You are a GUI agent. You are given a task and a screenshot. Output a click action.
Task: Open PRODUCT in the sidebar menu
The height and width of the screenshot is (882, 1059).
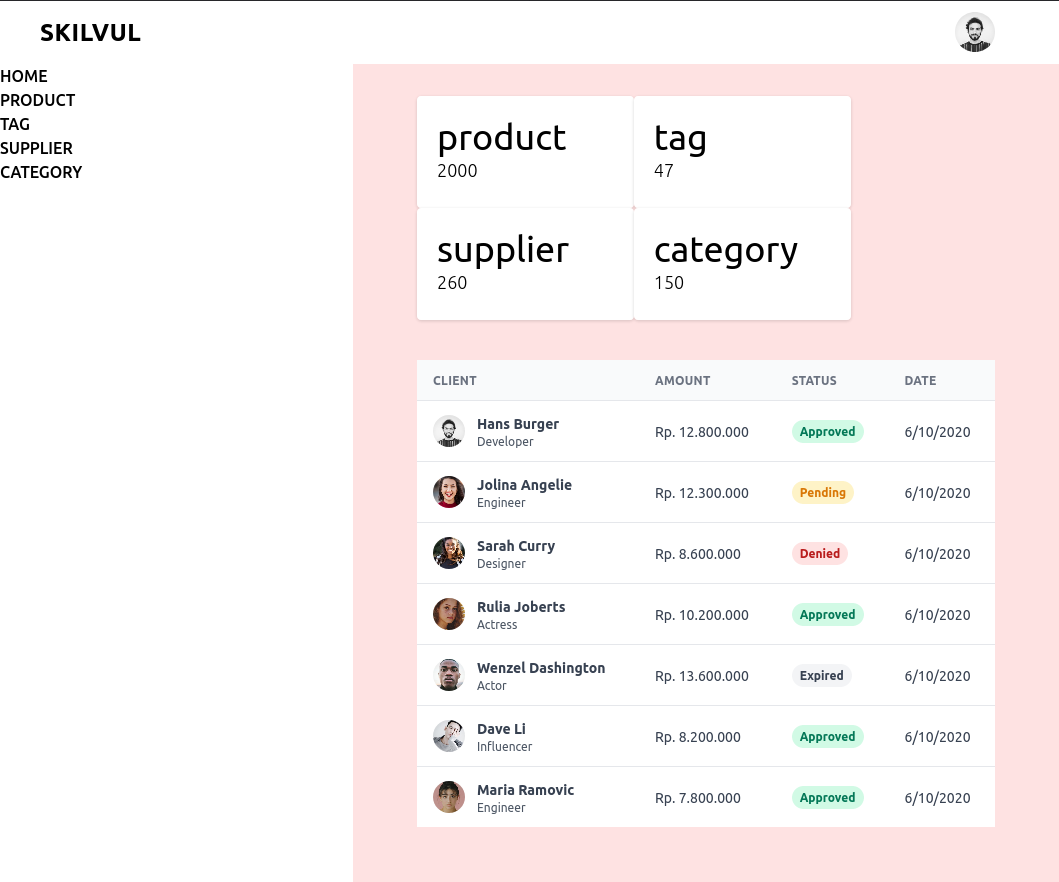pyautogui.click(x=38, y=100)
